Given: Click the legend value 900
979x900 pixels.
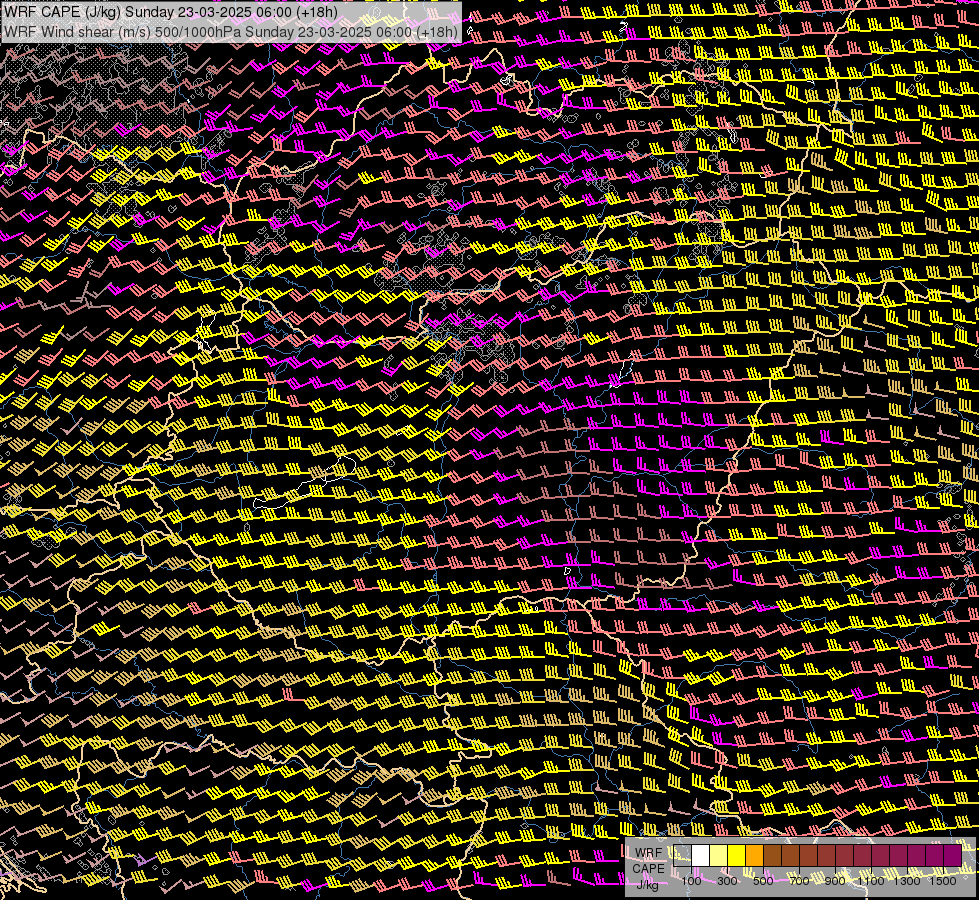Looking at the screenshot, I should point(835,881).
